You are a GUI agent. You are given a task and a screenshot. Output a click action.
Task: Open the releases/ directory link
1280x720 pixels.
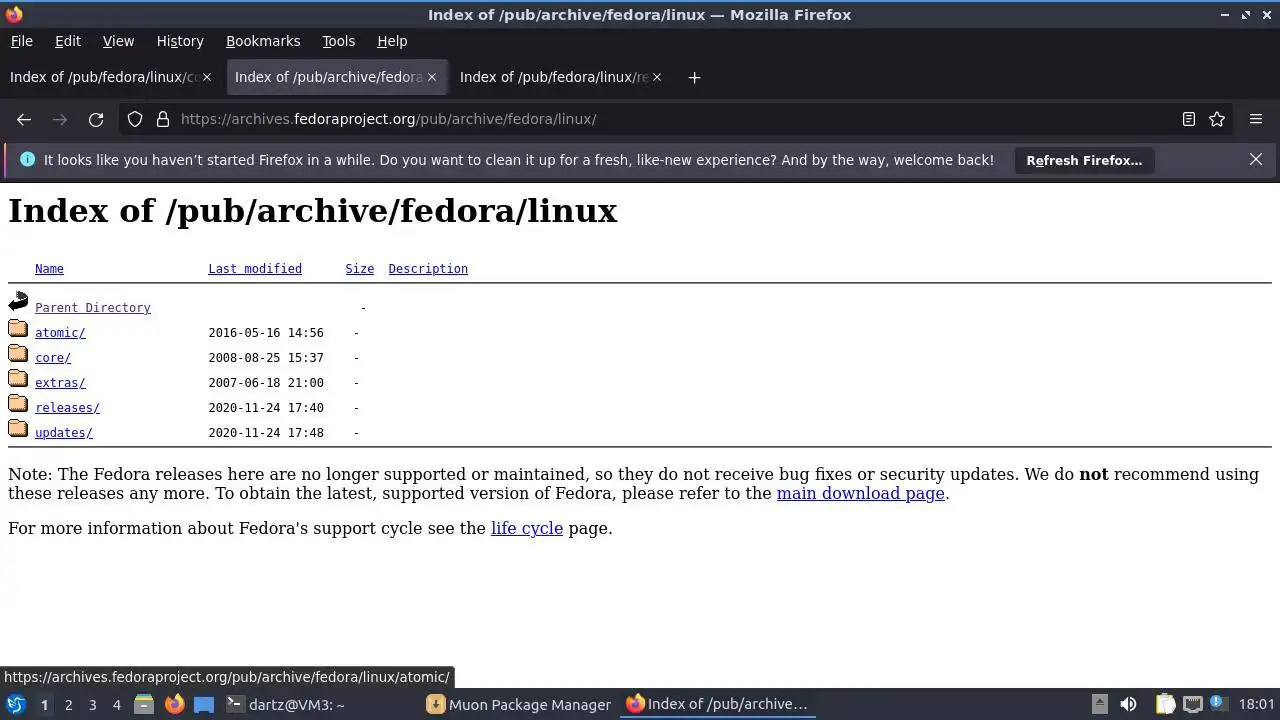pyautogui.click(x=67, y=408)
